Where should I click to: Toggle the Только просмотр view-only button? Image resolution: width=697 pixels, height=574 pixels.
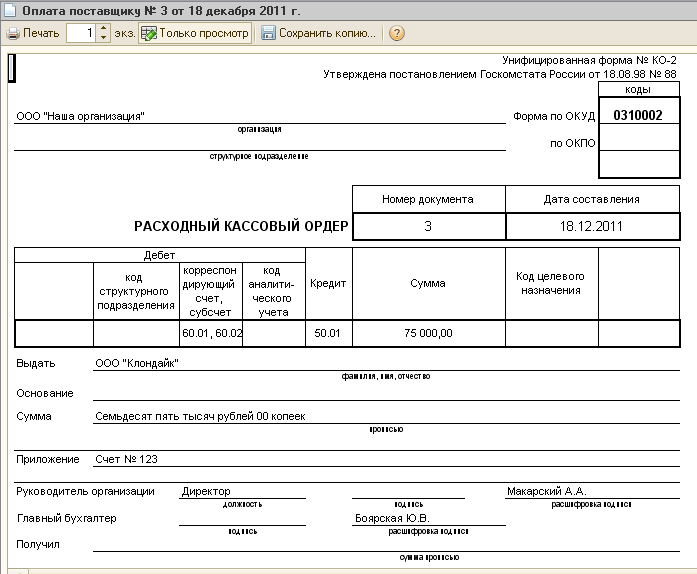coord(195,33)
